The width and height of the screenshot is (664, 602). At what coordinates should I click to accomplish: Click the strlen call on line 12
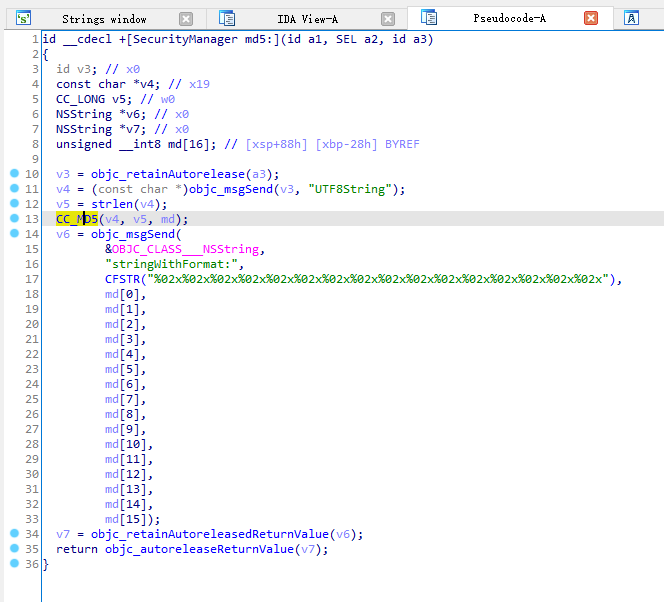tap(112, 204)
